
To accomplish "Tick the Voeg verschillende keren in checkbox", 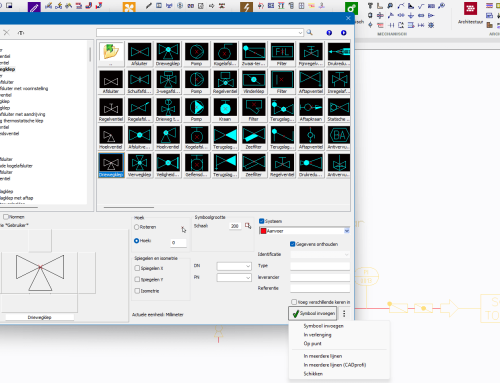I will tap(294, 302).
